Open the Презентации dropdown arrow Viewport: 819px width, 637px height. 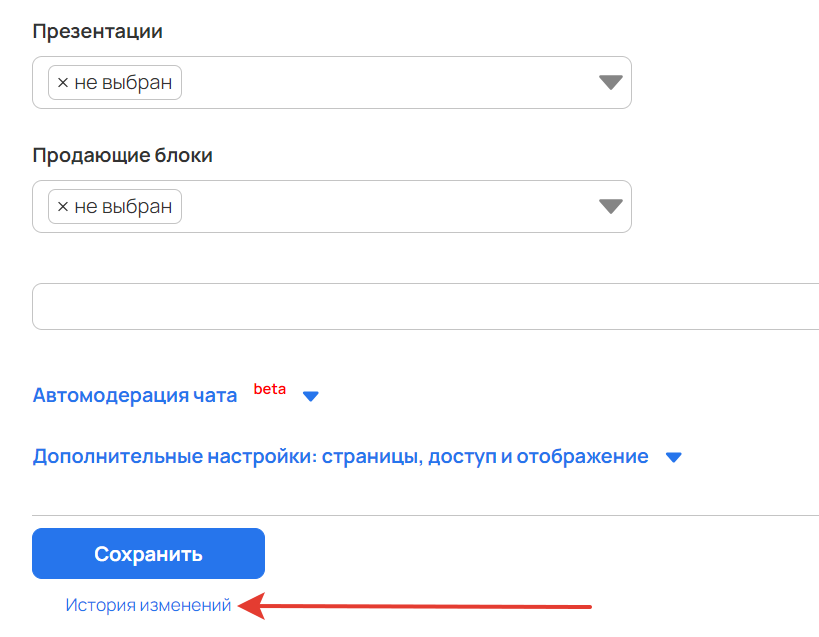pos(610,83)
